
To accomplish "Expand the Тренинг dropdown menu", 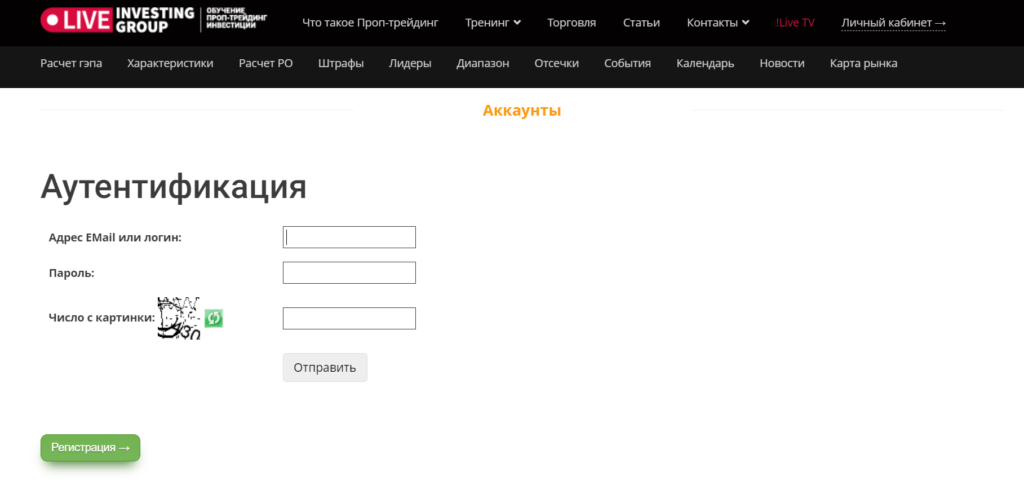I will pos(493,23).
